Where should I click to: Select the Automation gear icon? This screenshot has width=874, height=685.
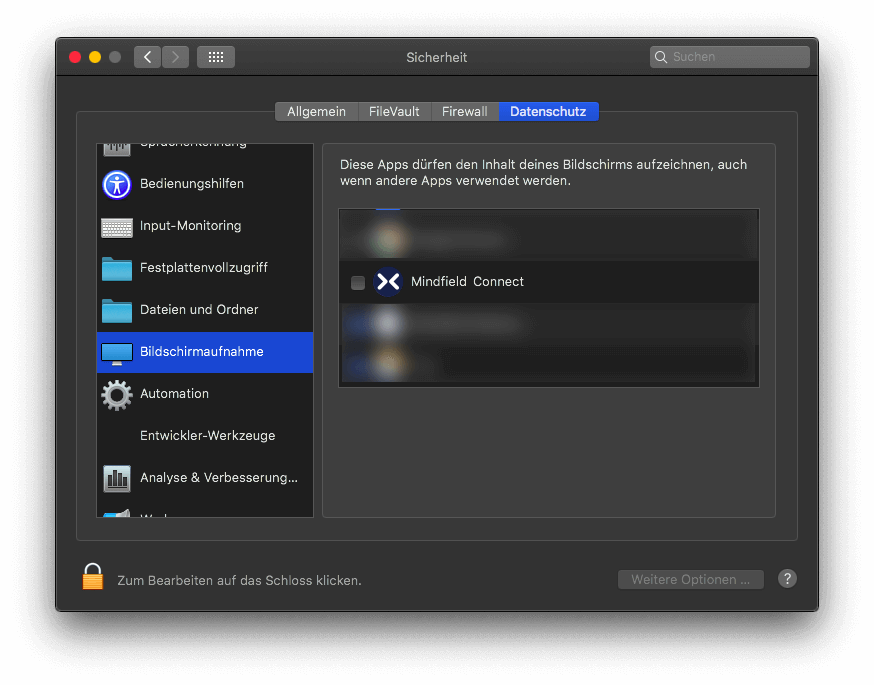click(117, 395)
